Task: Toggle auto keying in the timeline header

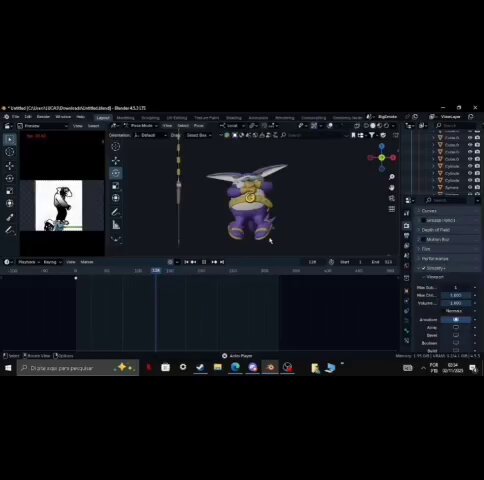Action: (170, 262)
